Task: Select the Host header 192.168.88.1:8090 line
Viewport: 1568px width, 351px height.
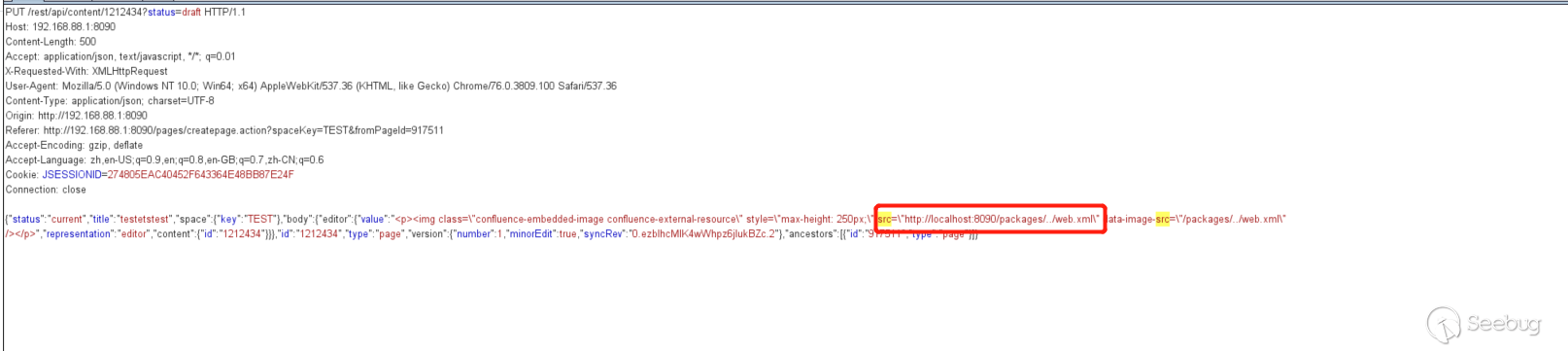Action: 60,27
